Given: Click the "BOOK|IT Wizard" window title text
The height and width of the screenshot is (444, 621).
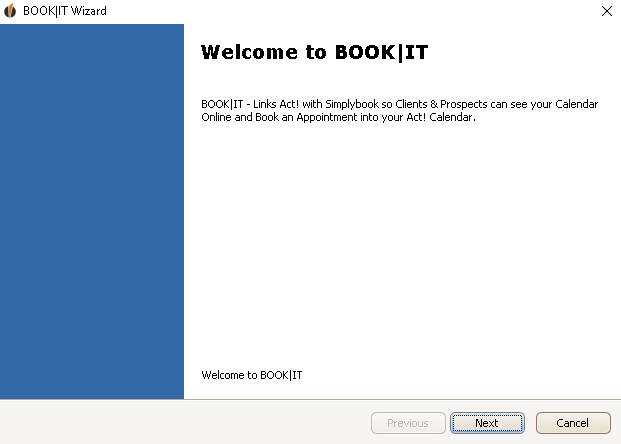Looking at the screenshot, I should pos(65,11).
